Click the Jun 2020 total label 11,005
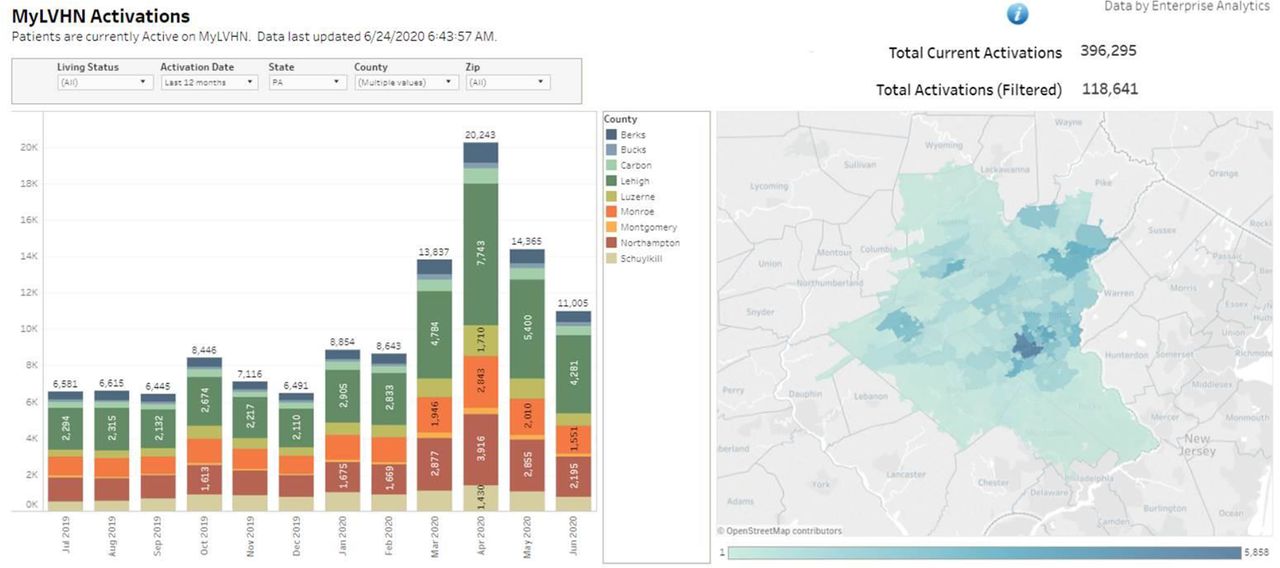The width and height of the screenshot is (1280, 568). click(573, 303)
